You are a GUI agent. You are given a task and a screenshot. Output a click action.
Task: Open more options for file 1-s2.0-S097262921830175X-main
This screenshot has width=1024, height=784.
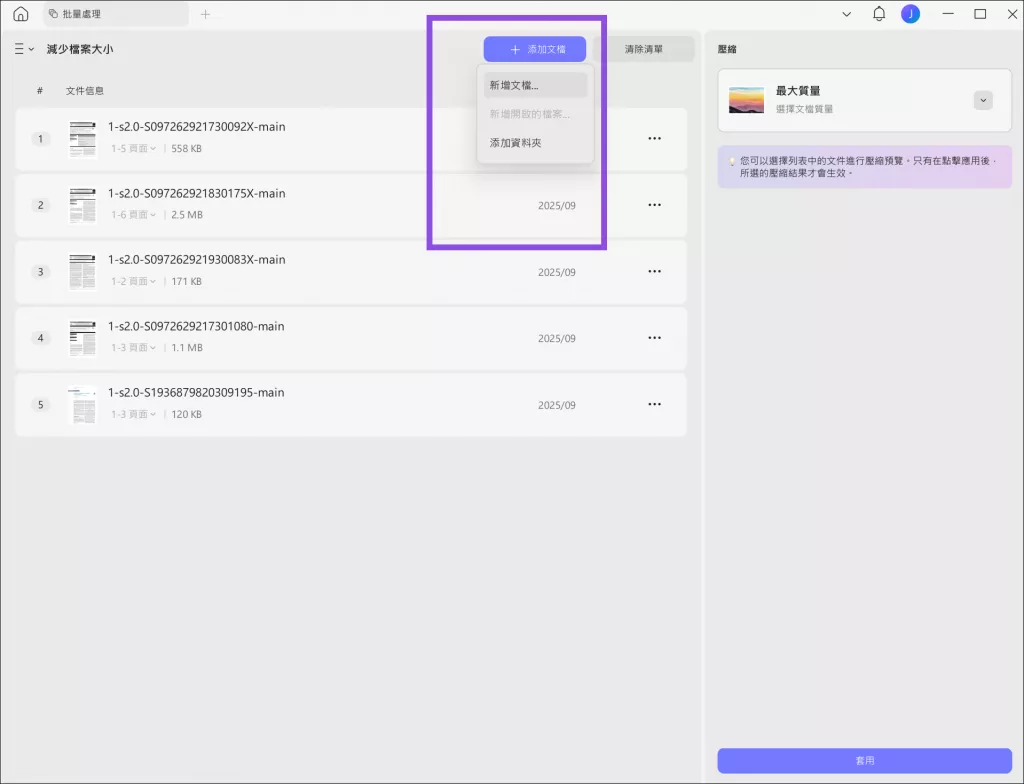(654, 204)
